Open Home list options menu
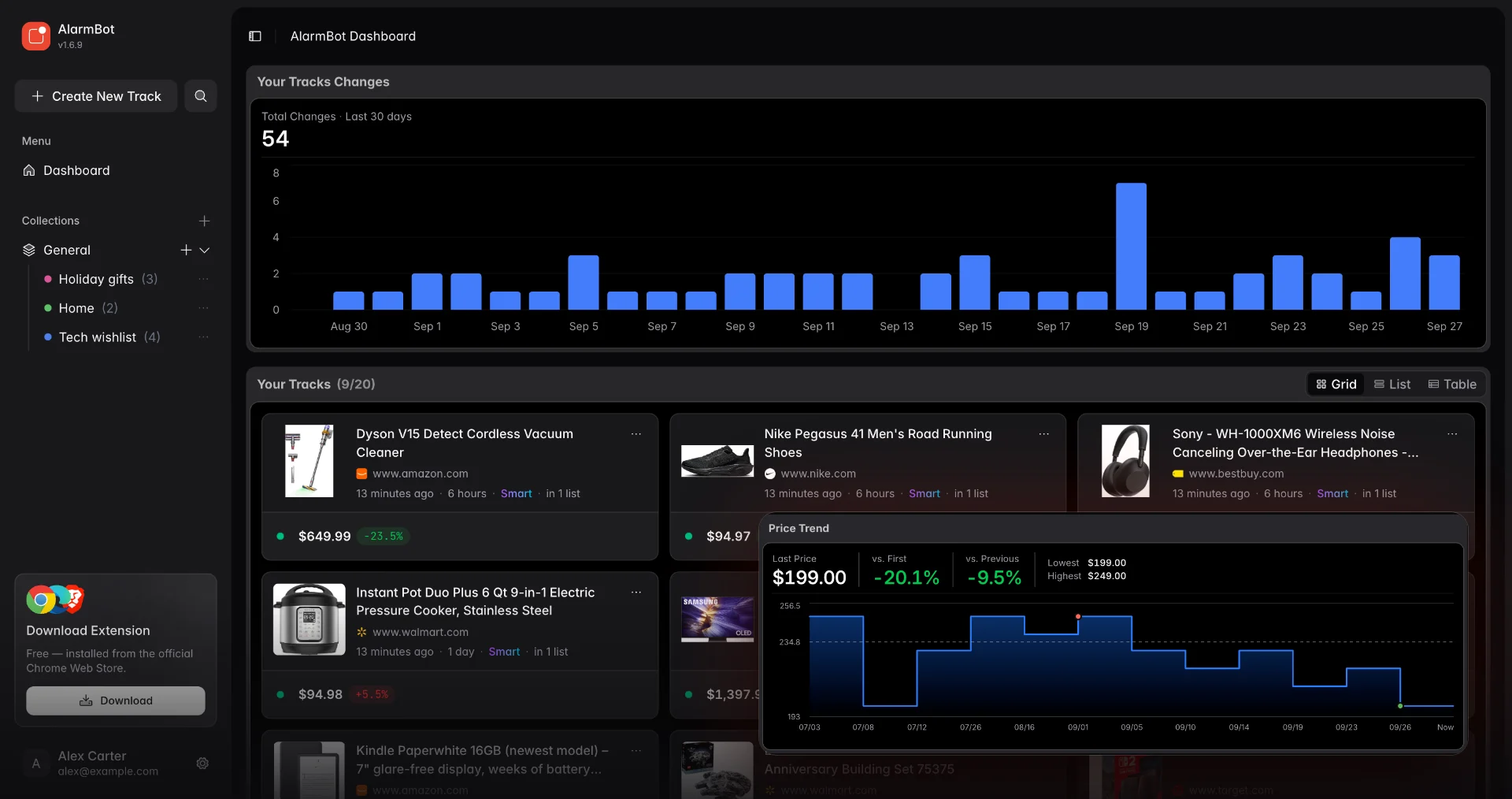The image size is (1512, 799). pyautogui.click(x=204, y=308)
